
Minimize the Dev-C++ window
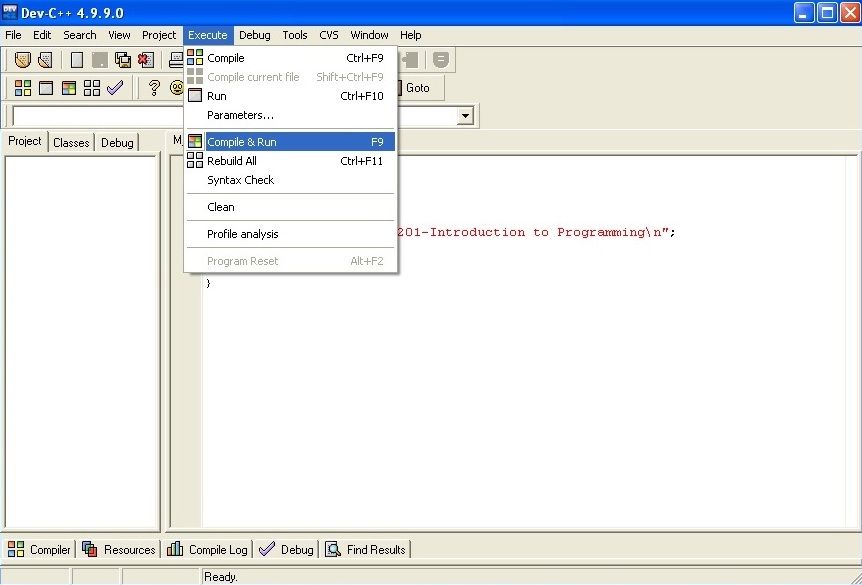coord(804,13)
